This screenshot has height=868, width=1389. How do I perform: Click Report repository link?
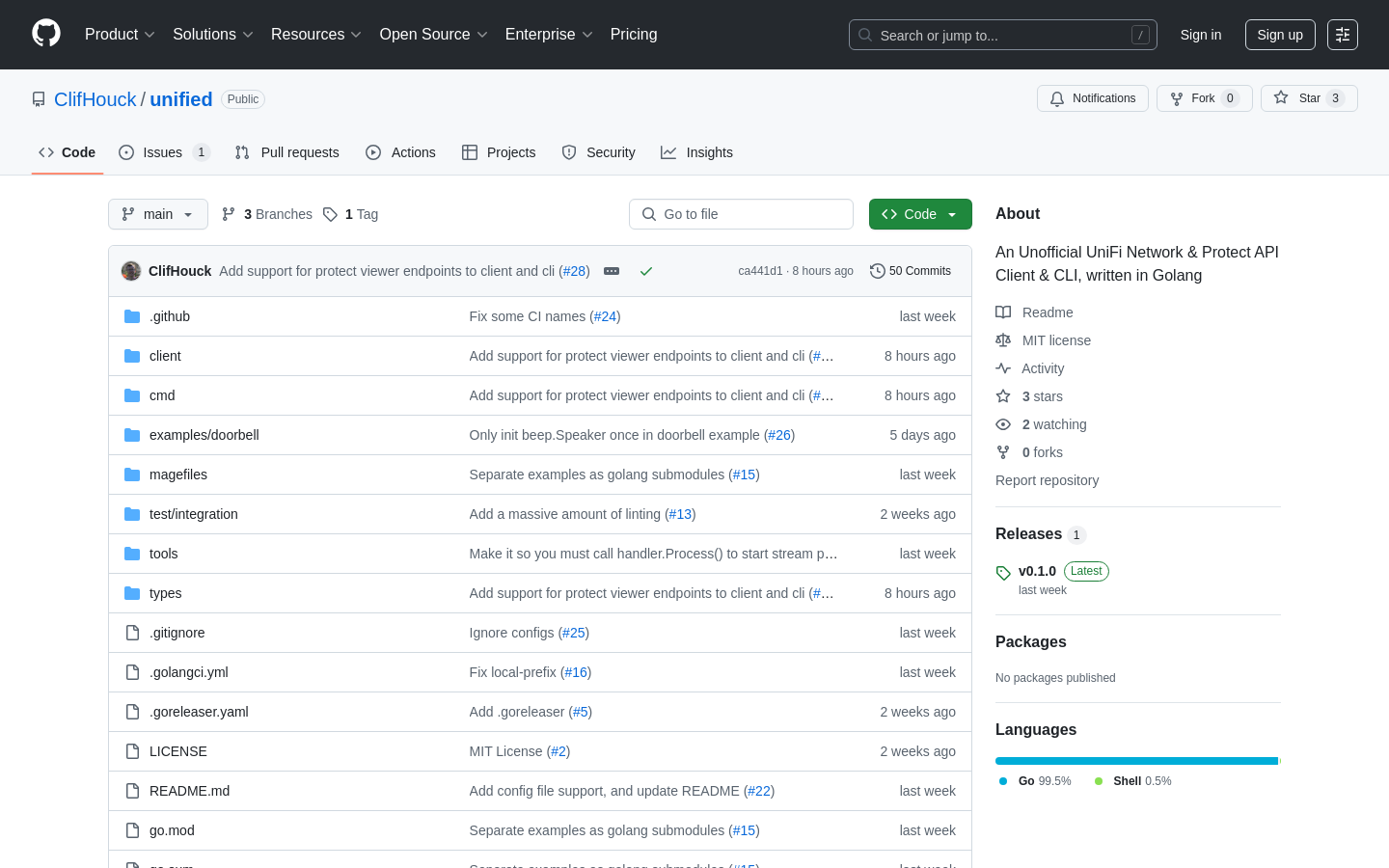(1047, 480)
